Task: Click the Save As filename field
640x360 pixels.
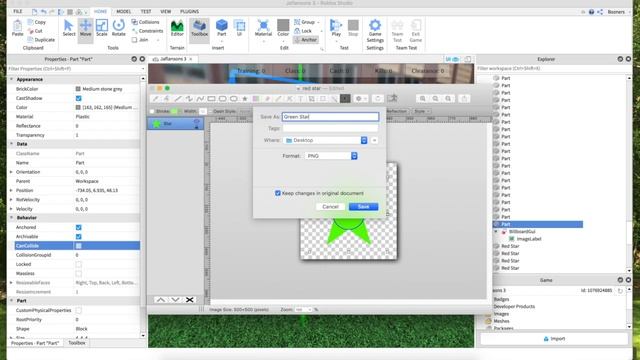Action: click(x=330, y=117)
